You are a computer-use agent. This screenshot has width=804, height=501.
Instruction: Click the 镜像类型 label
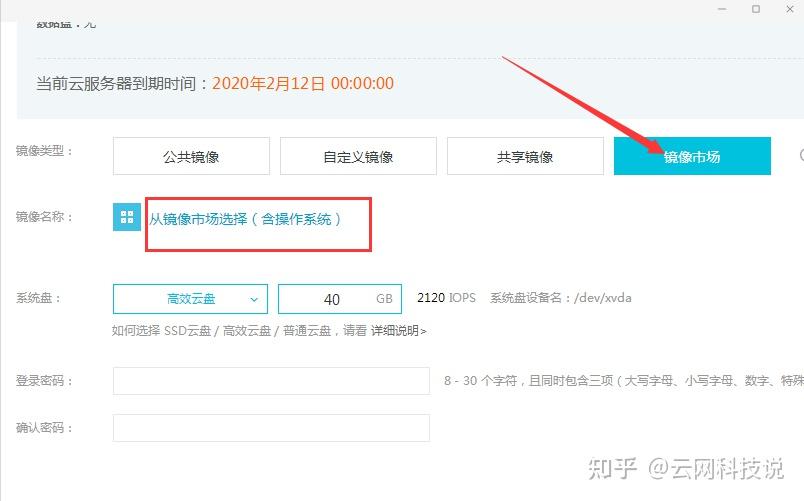point(44,151)
